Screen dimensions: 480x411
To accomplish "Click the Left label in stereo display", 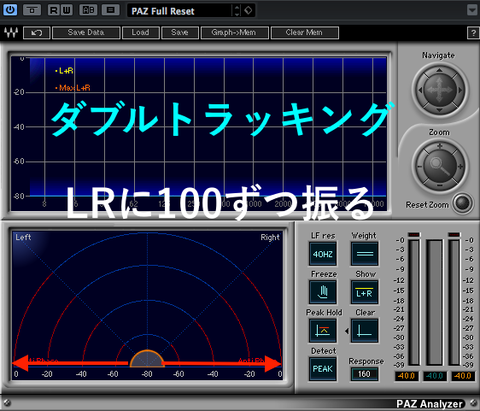I will tap(23, 237).
